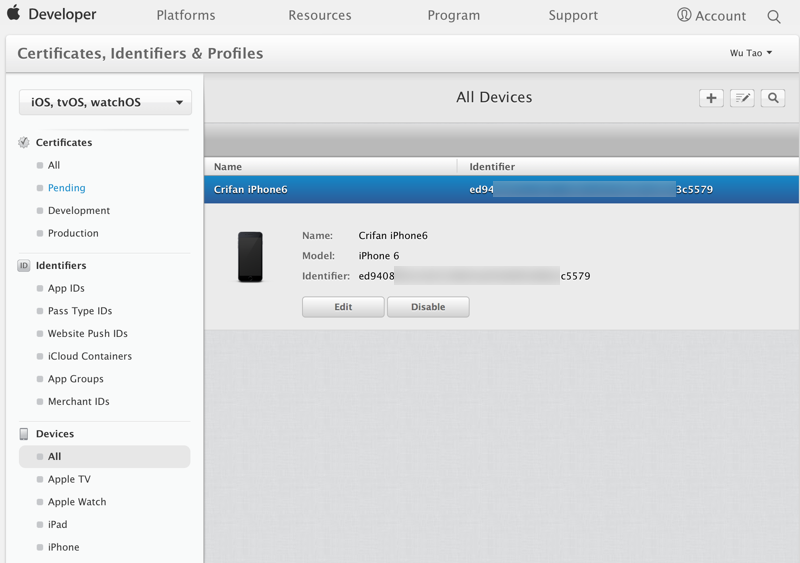Open the search magnifier in top navigation
800x563 pixels.
pos(773,16)
